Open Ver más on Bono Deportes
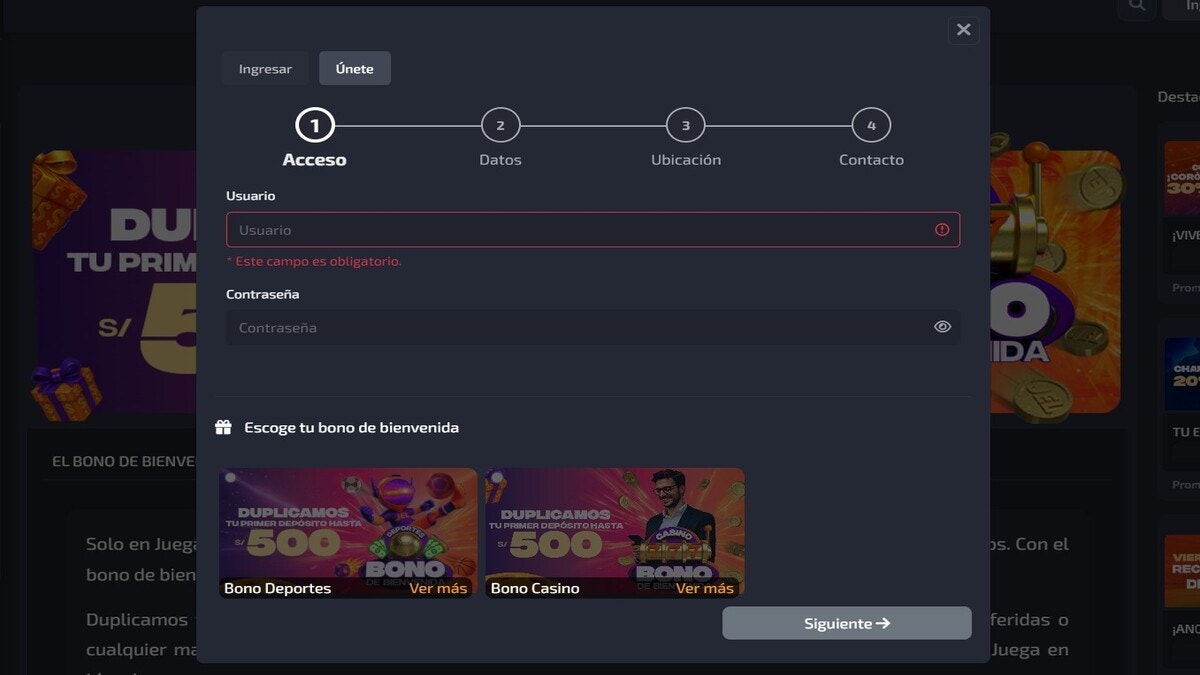 click(438, 588)
